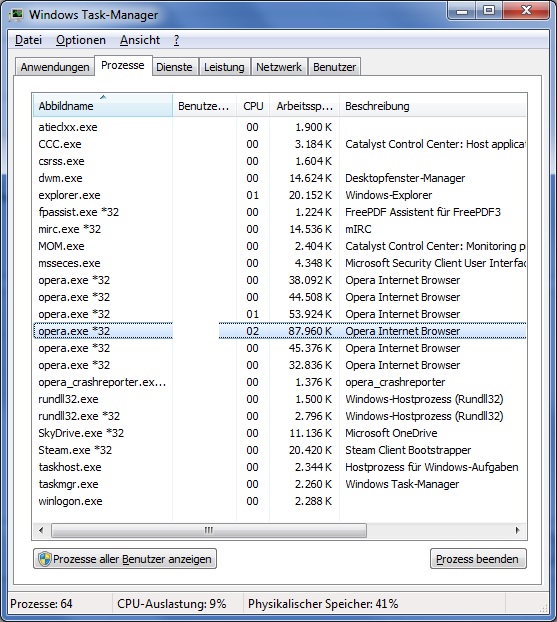Click the Prozess beenden button

click(x=478, y=559)
